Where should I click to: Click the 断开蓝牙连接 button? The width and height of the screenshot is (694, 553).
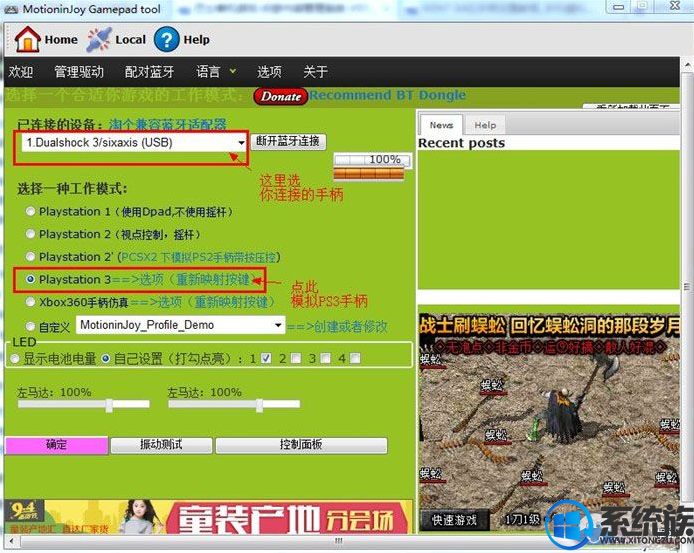click(288, 141)
